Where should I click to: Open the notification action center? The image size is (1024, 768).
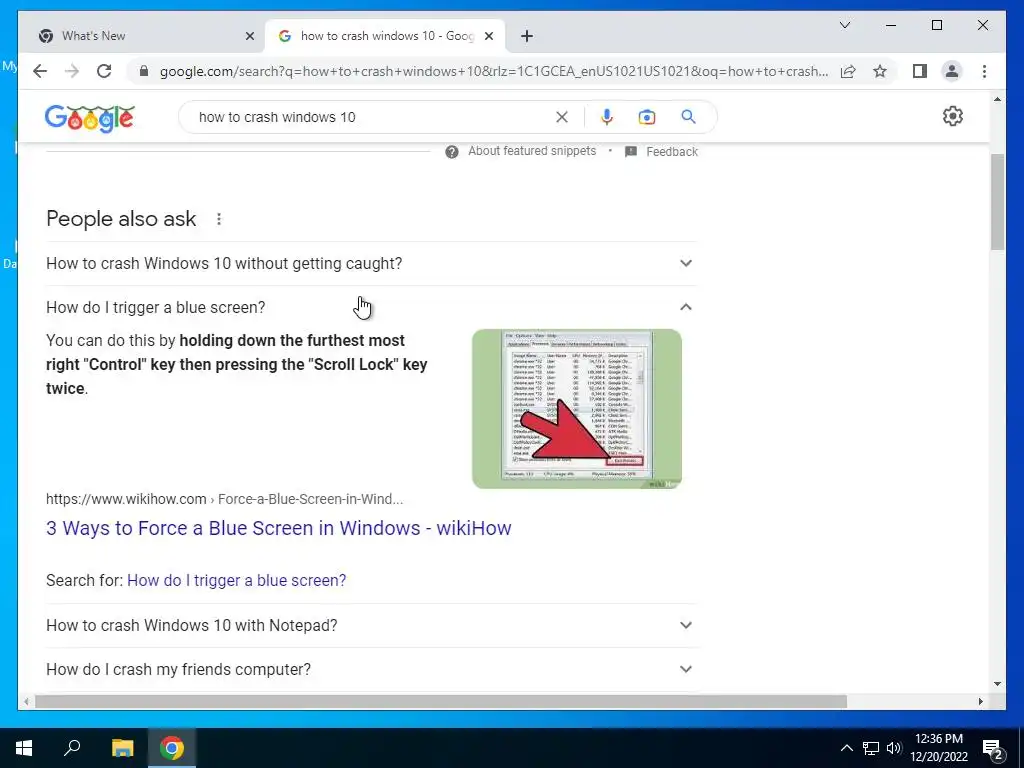coord(993,748)
